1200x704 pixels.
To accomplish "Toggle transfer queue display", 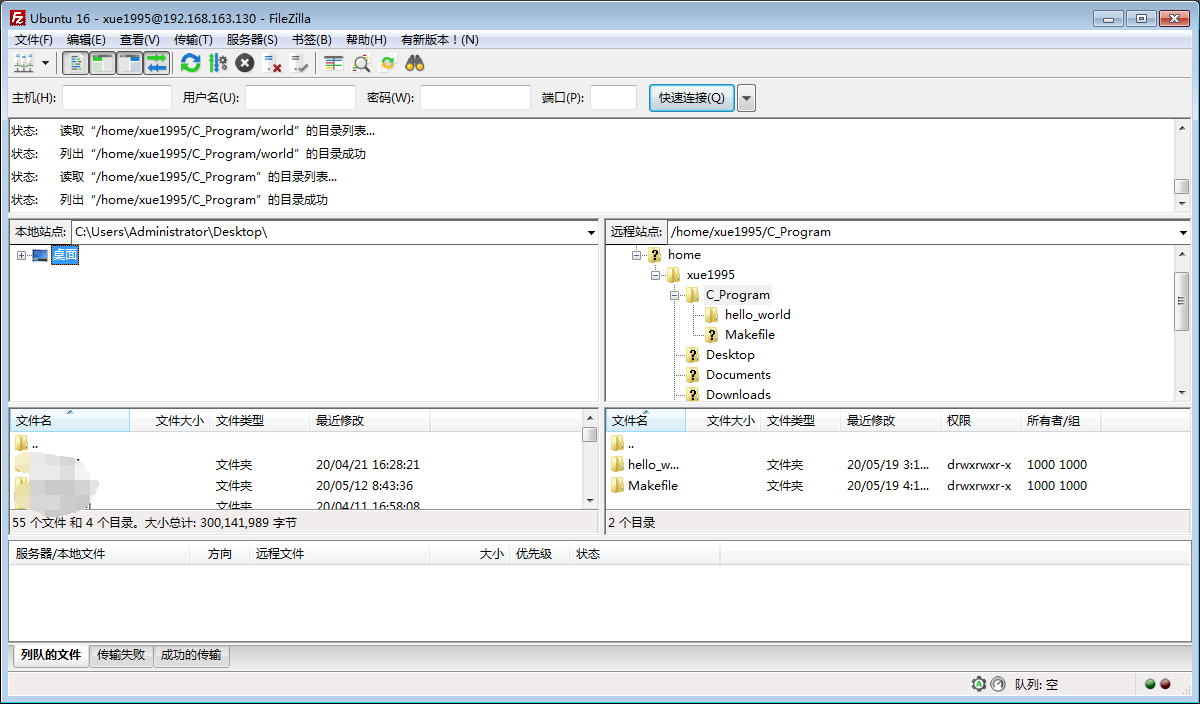I will coord(156,64).
